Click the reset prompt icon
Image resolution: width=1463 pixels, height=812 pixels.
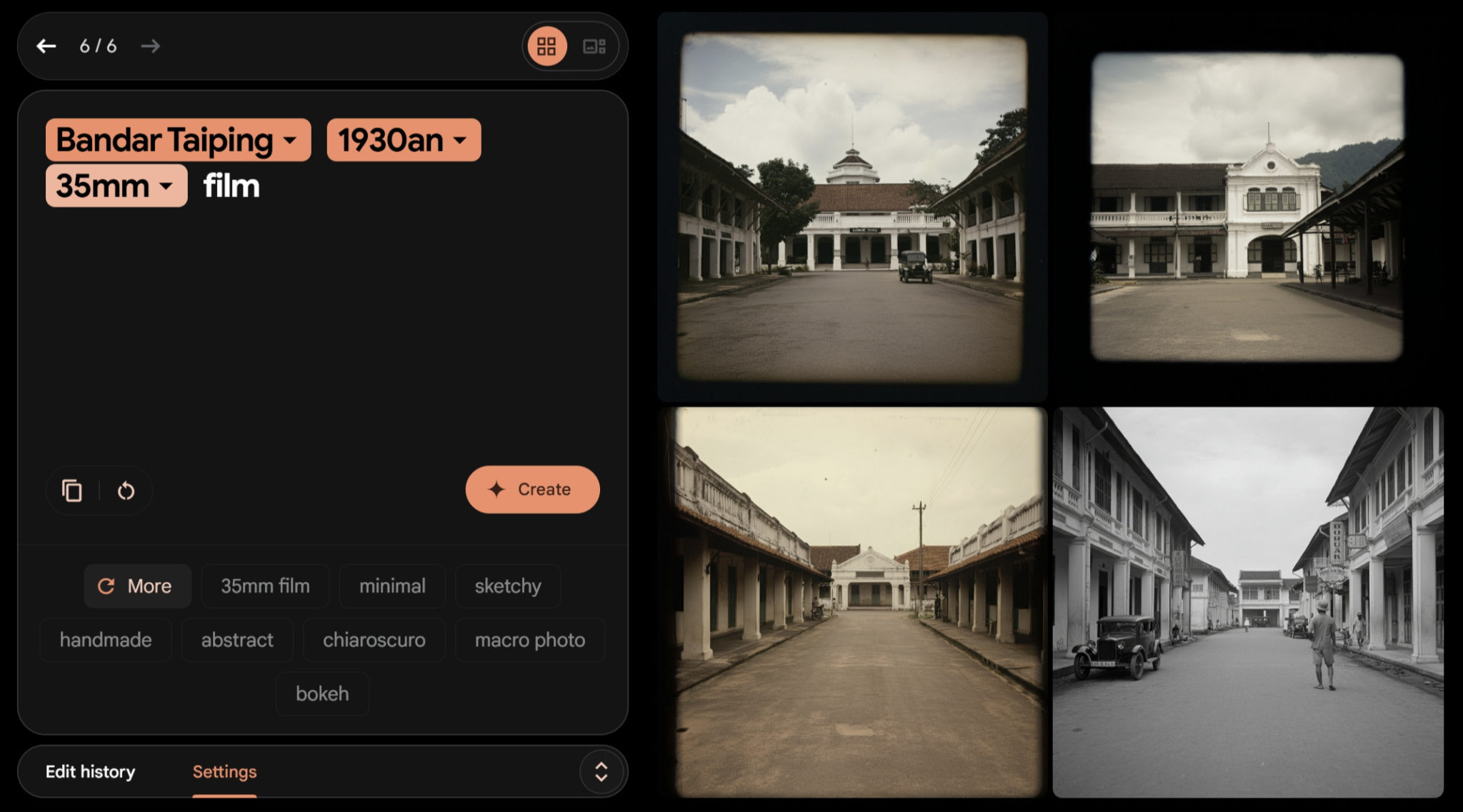[x=126, y=491]
